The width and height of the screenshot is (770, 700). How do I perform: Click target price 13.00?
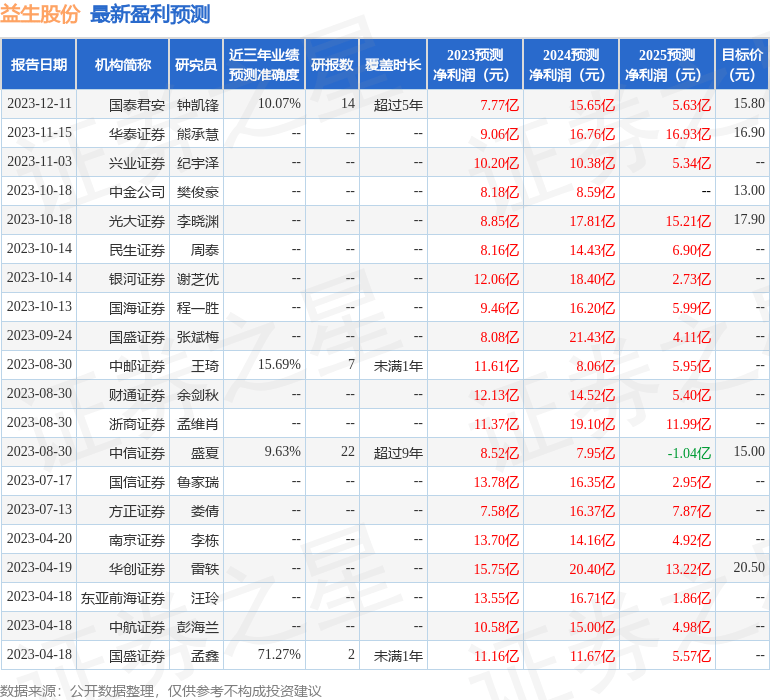[x=749, y=191]
